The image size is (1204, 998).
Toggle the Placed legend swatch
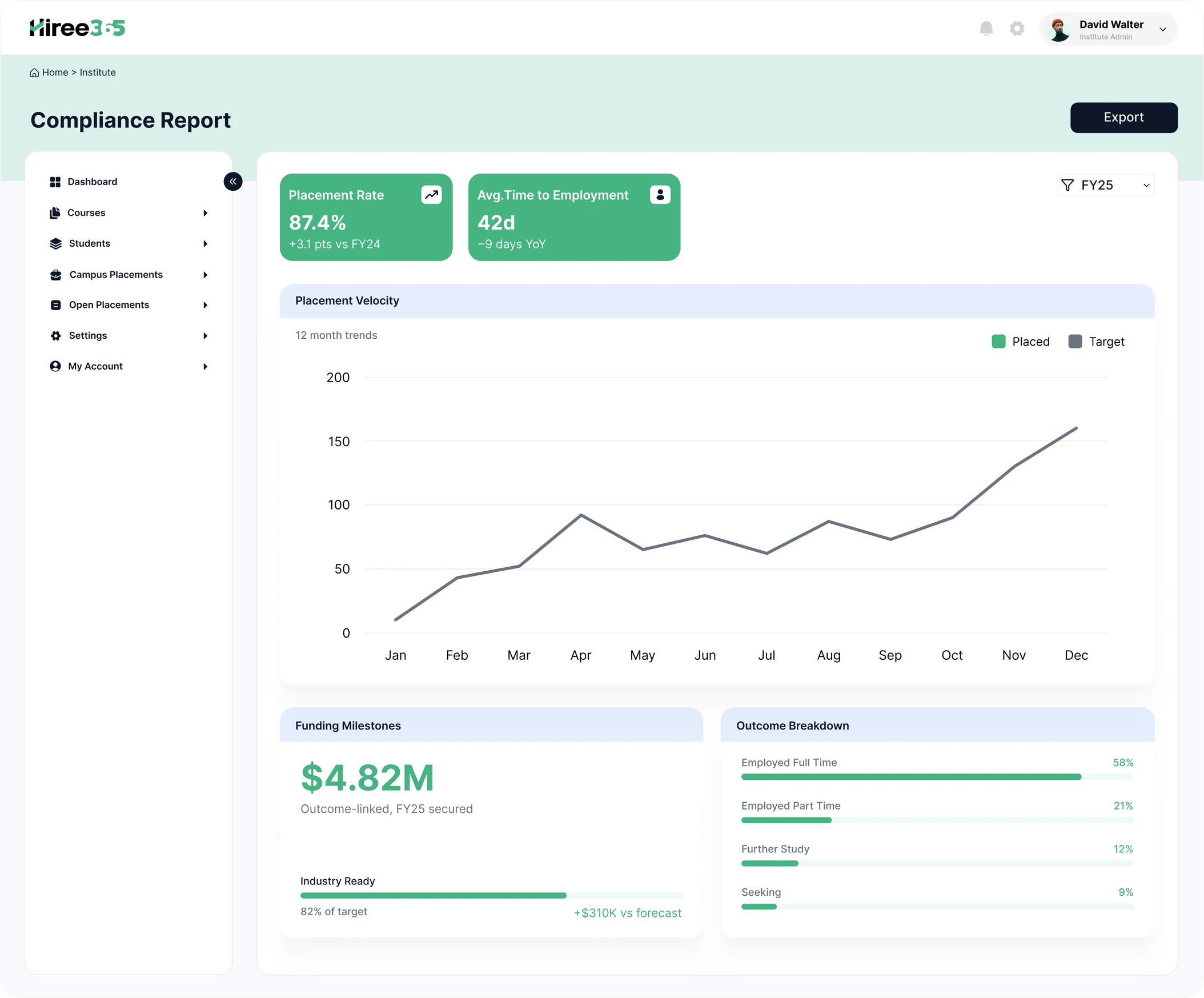click(999, 342)
